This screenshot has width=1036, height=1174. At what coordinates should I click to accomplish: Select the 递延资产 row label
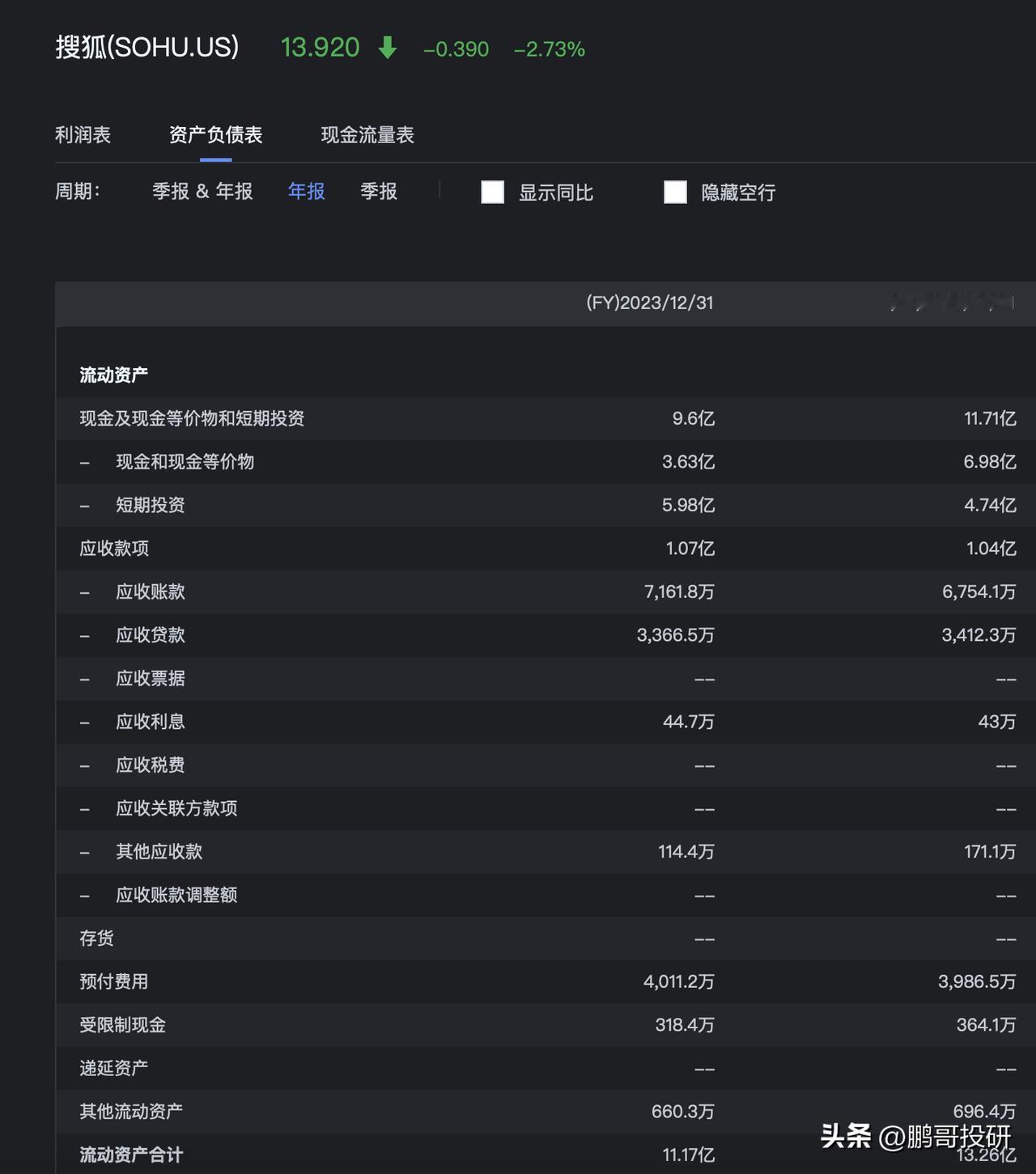click(114, 1069)
